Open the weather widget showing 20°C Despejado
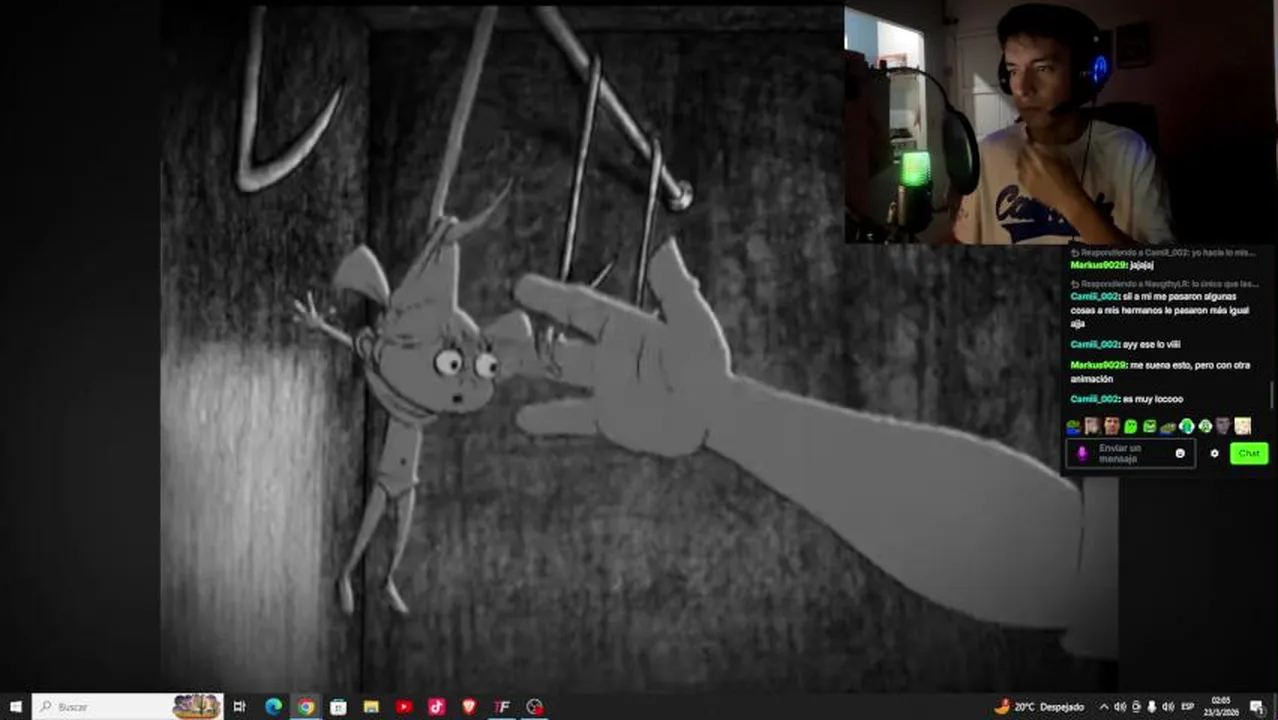 click(1039, 707)
